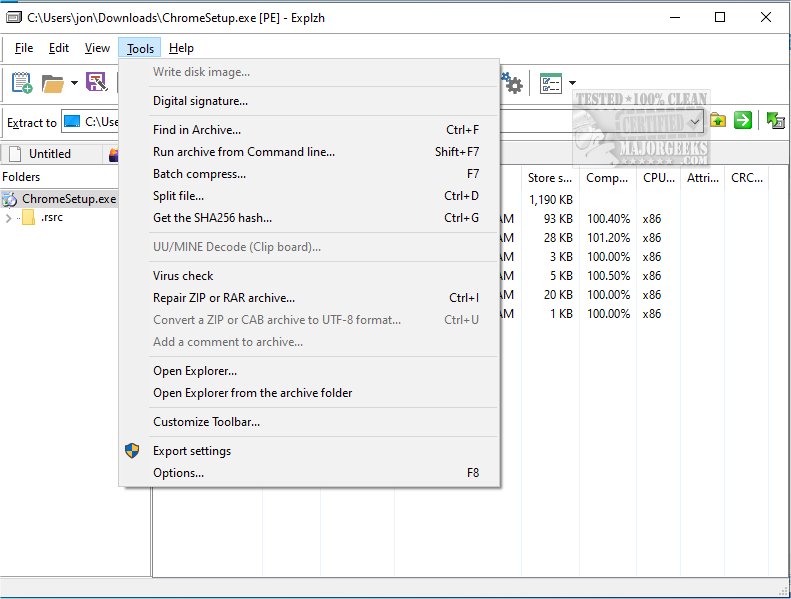Click the parent folder up icon
The height and width of the screenshot is (599, 791).
pos(717,121)
